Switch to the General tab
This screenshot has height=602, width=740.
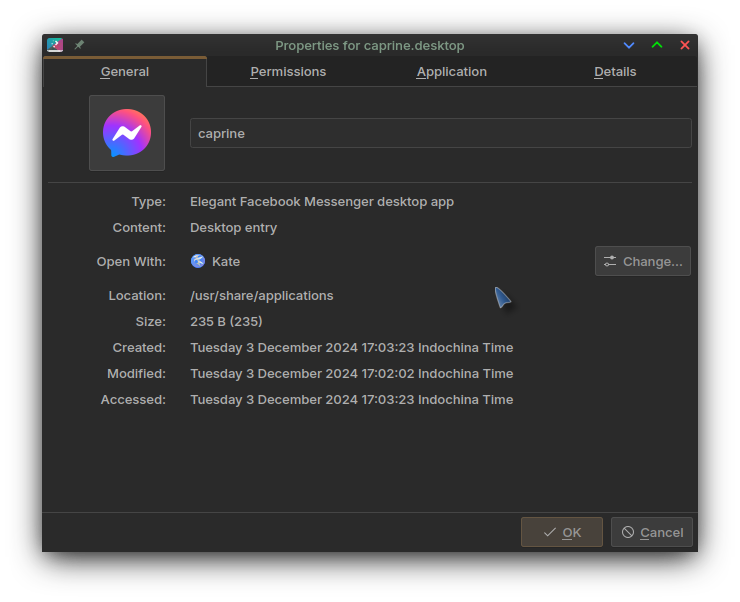(125, 72)
